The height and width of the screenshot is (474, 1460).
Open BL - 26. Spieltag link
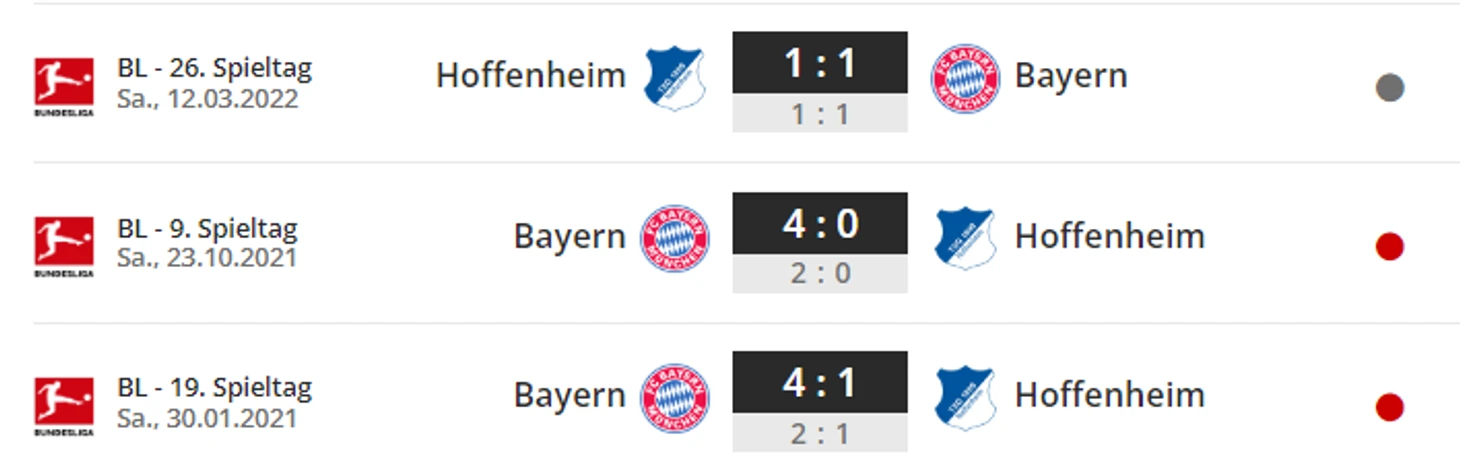click(215, 69)
